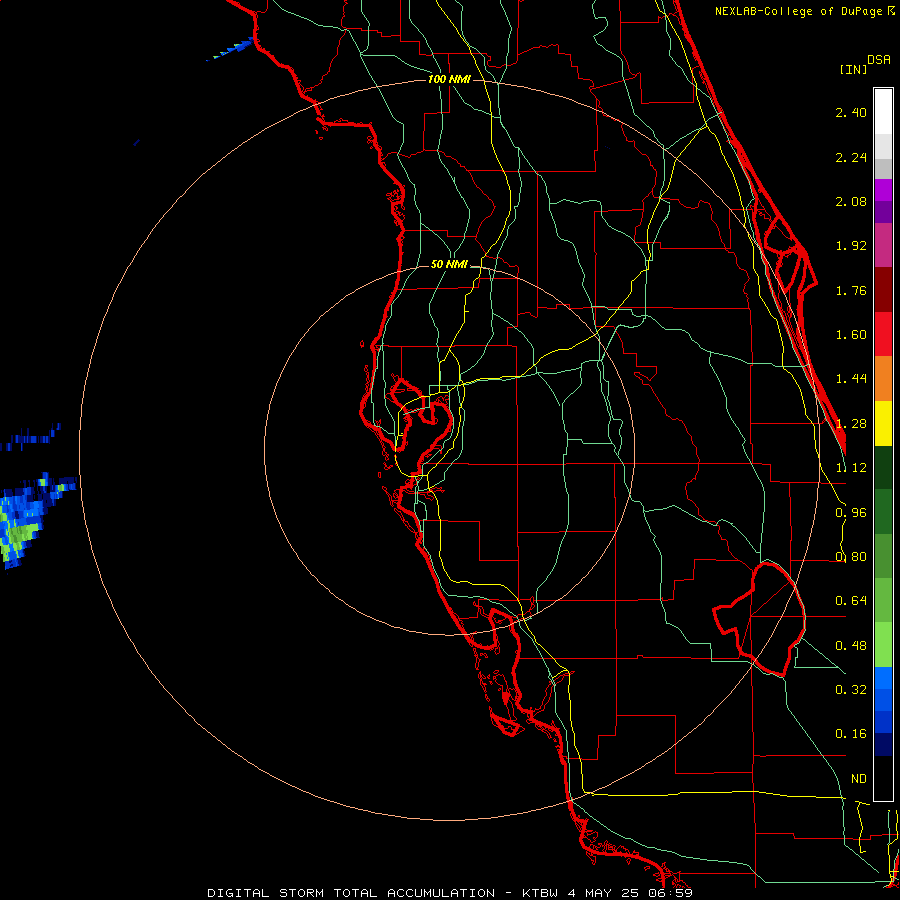This screenshot has width=900, height=900.
Task: Click the 1.28 legend value
Action: coord(851,424)
